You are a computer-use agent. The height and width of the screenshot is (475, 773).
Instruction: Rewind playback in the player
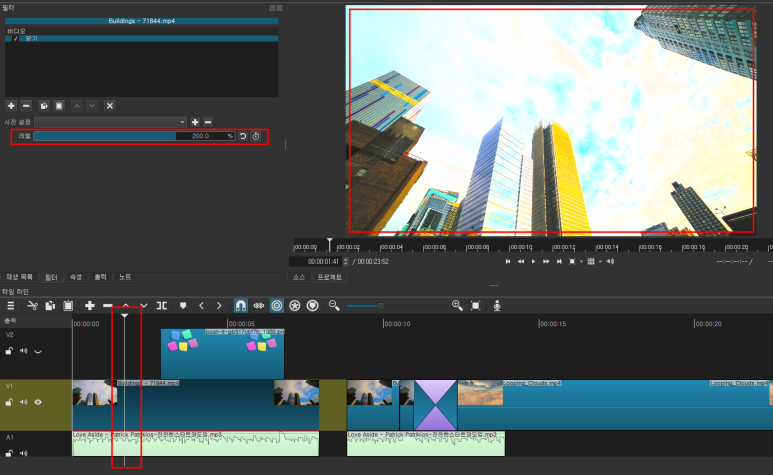coord(521,262)
